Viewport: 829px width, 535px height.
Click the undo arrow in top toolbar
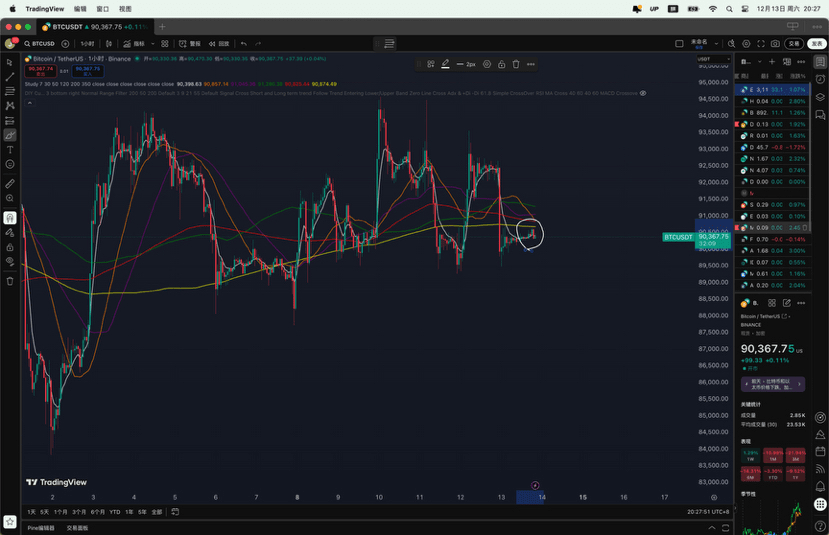point(244,44)
